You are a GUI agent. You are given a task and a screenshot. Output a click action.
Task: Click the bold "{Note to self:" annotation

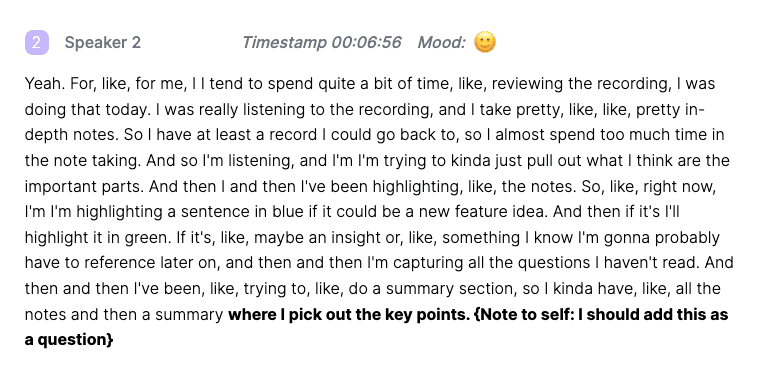pos(524,314)
